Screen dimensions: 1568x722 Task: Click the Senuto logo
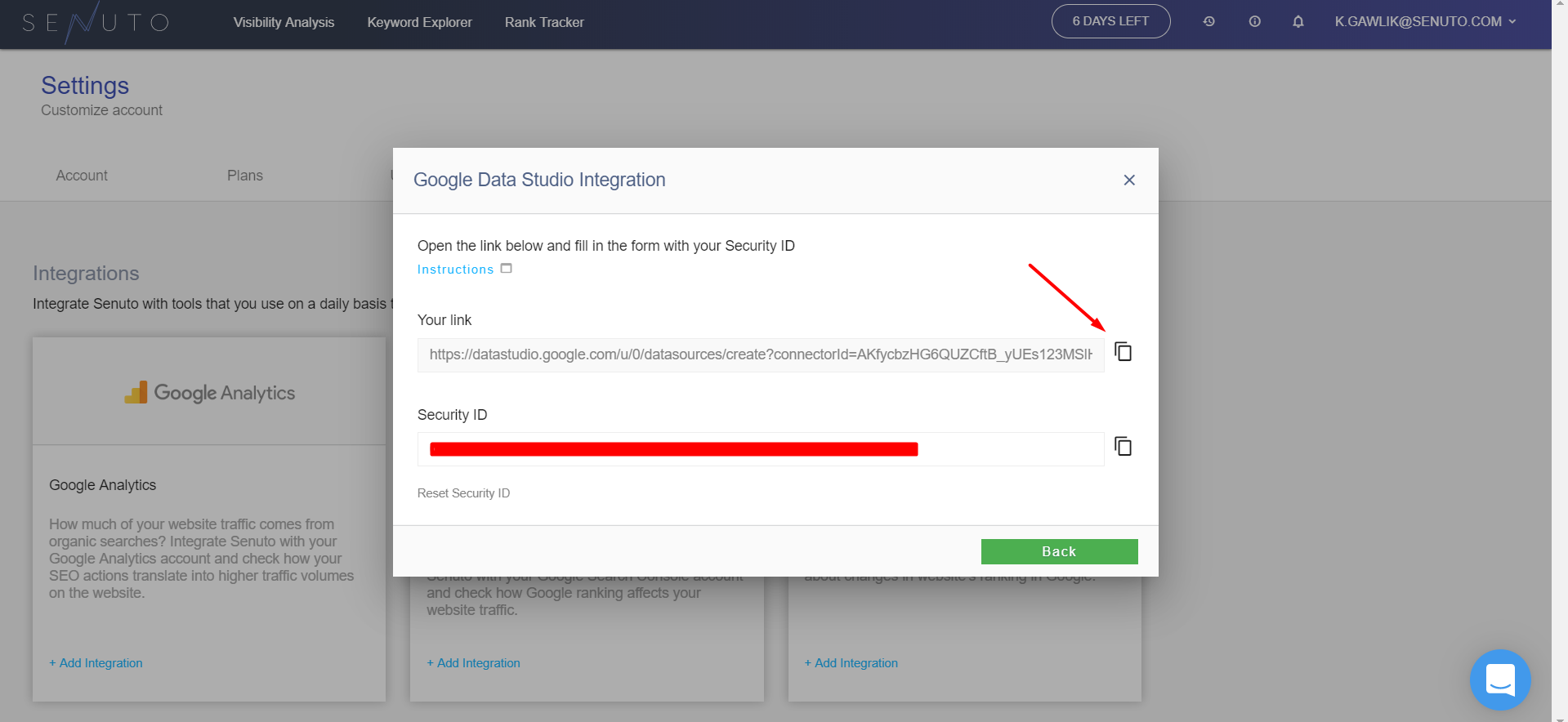96,22
